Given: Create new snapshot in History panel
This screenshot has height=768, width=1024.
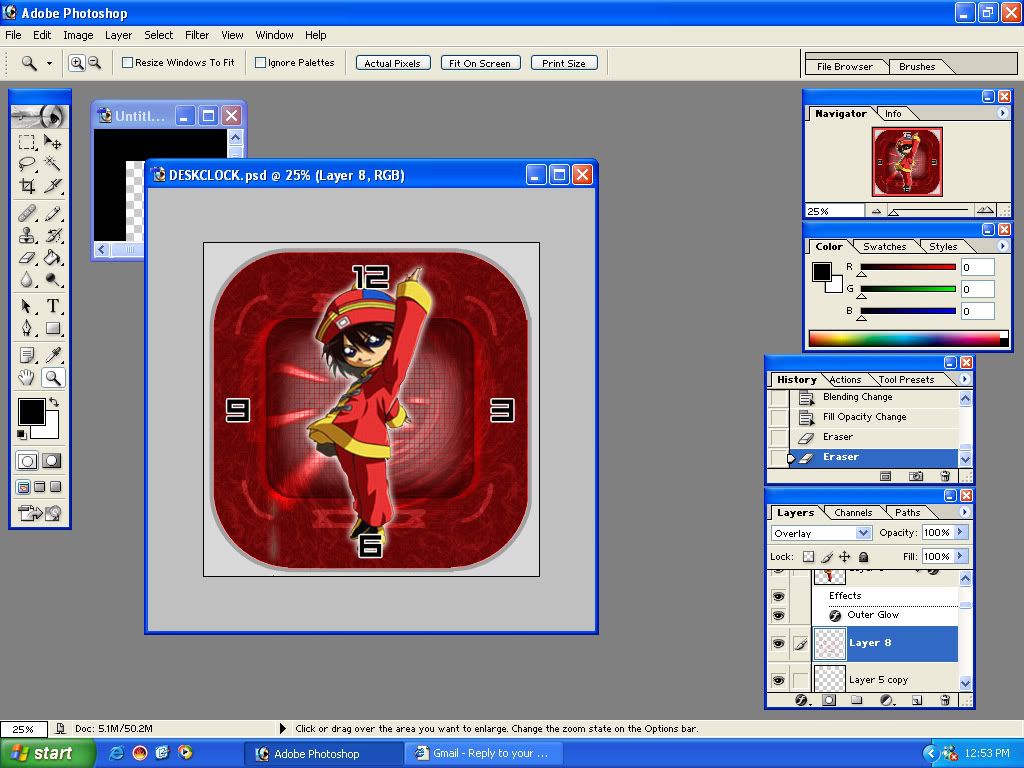Looking at the screenshot, I should tap(916, 476).
